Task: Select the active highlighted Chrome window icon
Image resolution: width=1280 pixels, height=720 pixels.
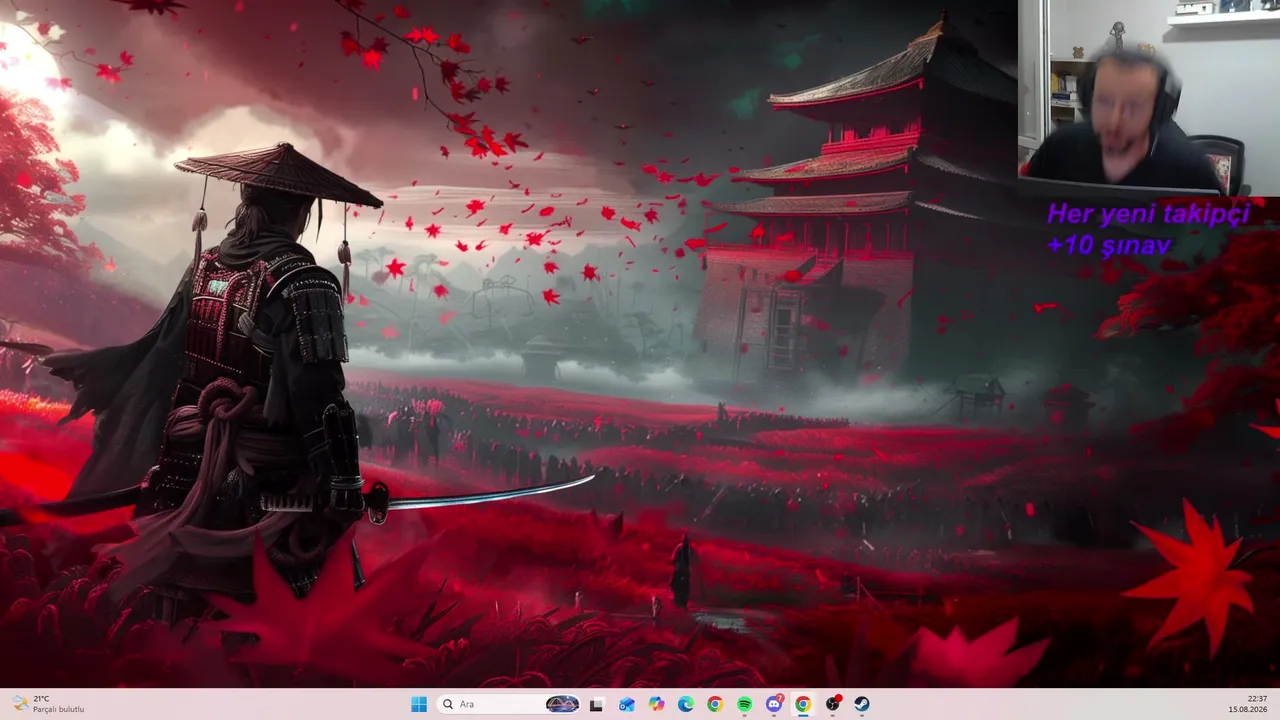Action: tap(803, 704)
